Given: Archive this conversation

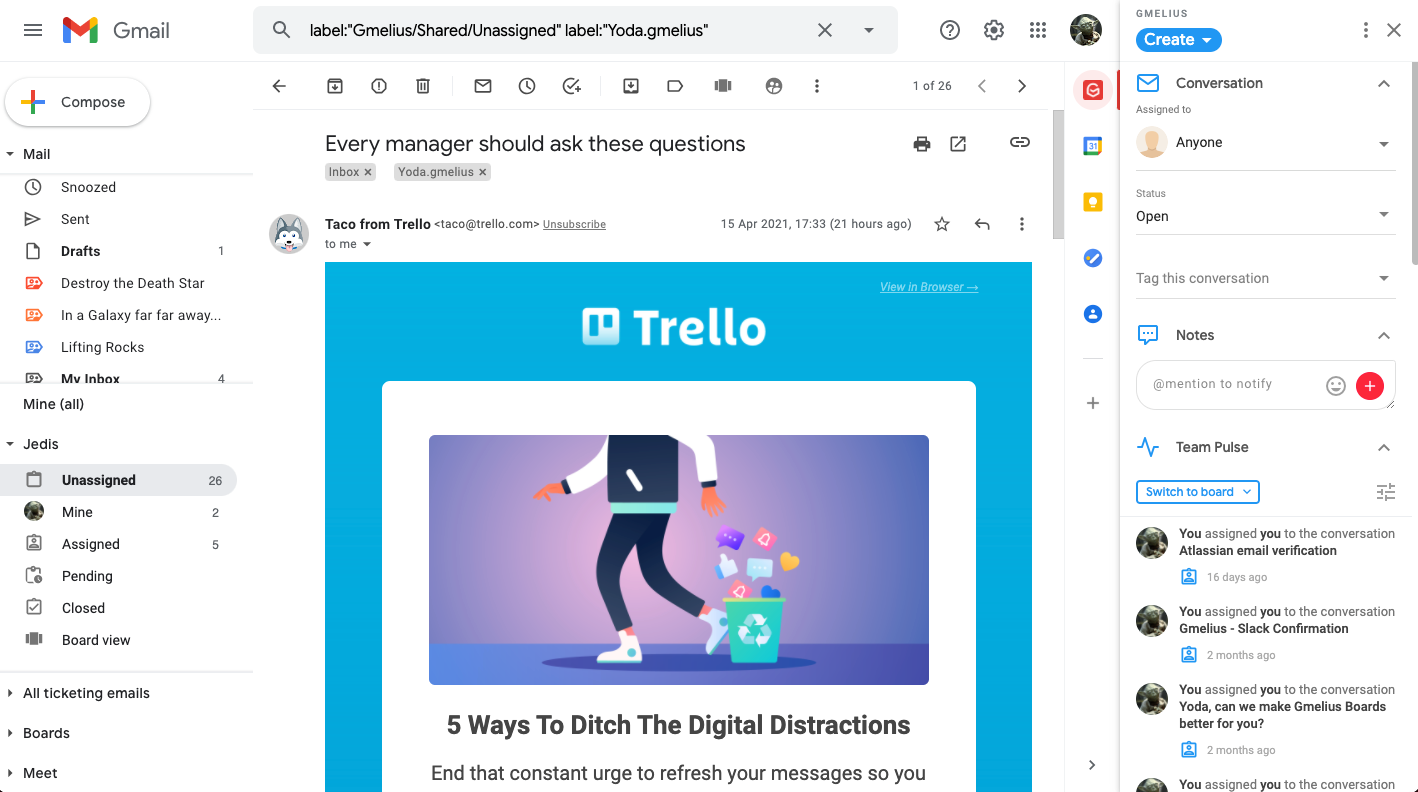Looking at the screenshot, I should coord(335,86).
